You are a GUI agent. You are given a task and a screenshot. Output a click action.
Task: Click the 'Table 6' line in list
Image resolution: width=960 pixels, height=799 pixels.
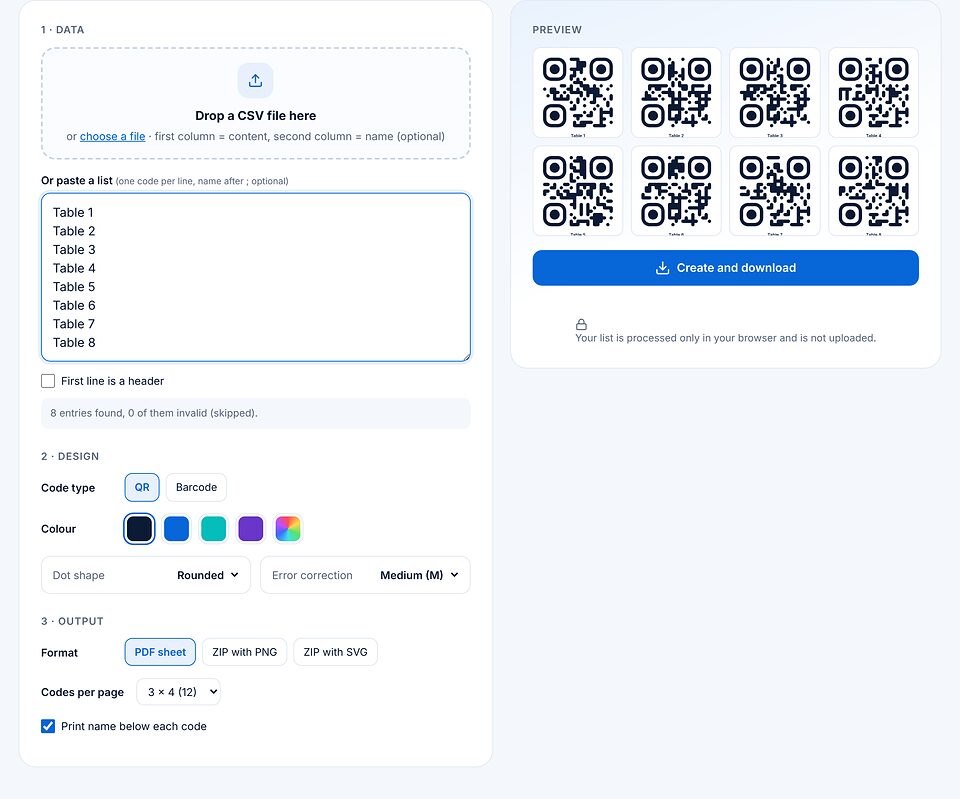click(x=74, y=306)
